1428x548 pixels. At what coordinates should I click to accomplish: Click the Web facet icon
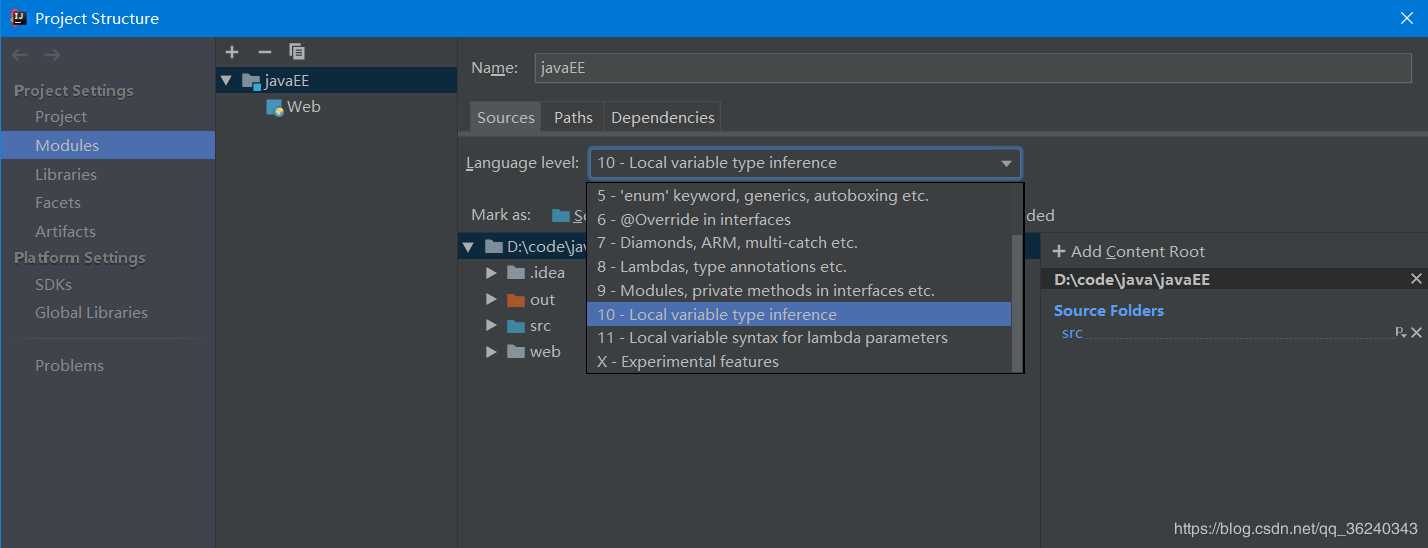coord(274,107)
